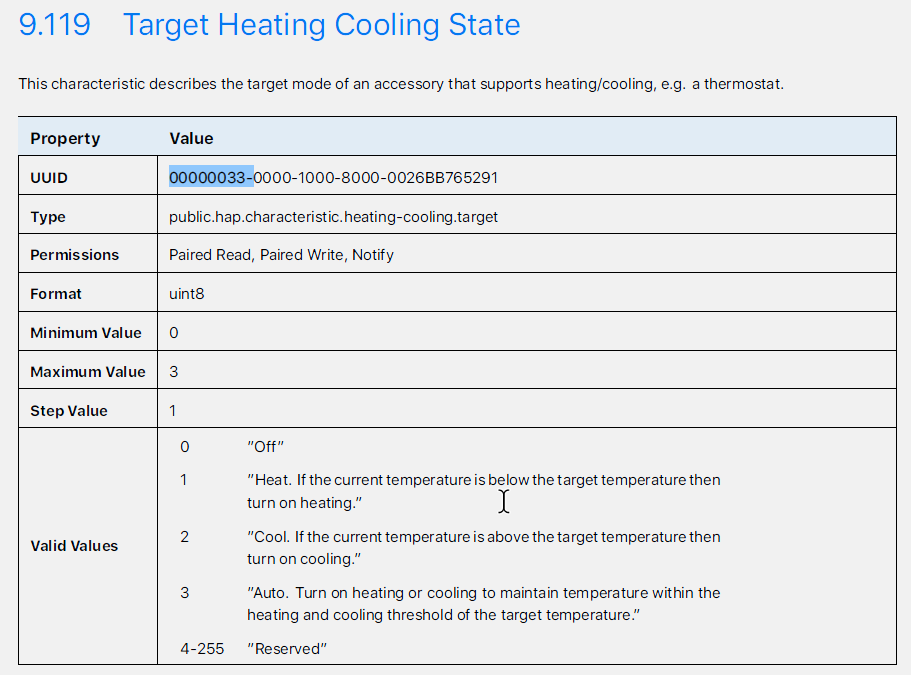Click the "Target Heating Cooling State" section heading
911x675 pixels.
[321, 25]
